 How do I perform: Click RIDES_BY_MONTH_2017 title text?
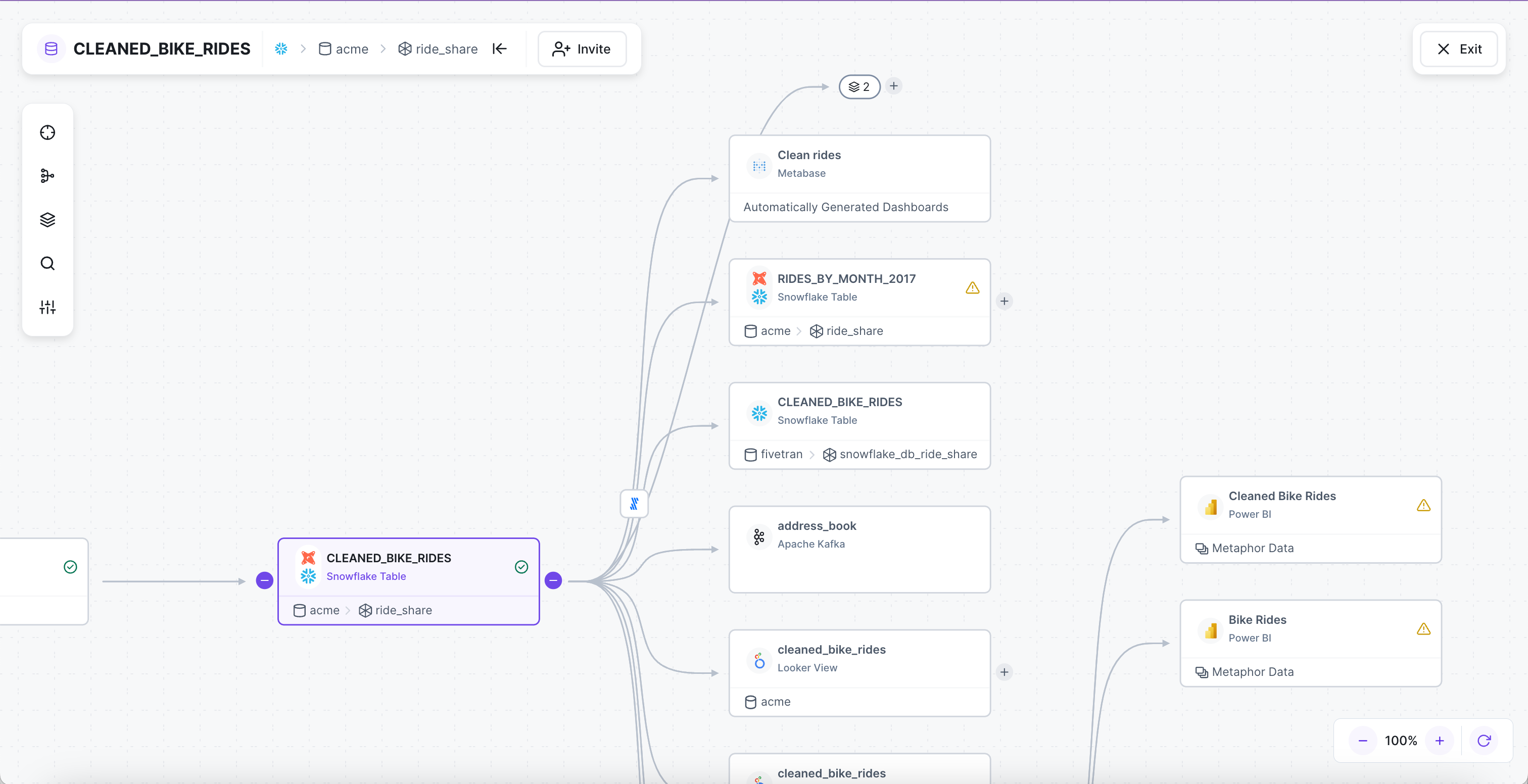846,279
